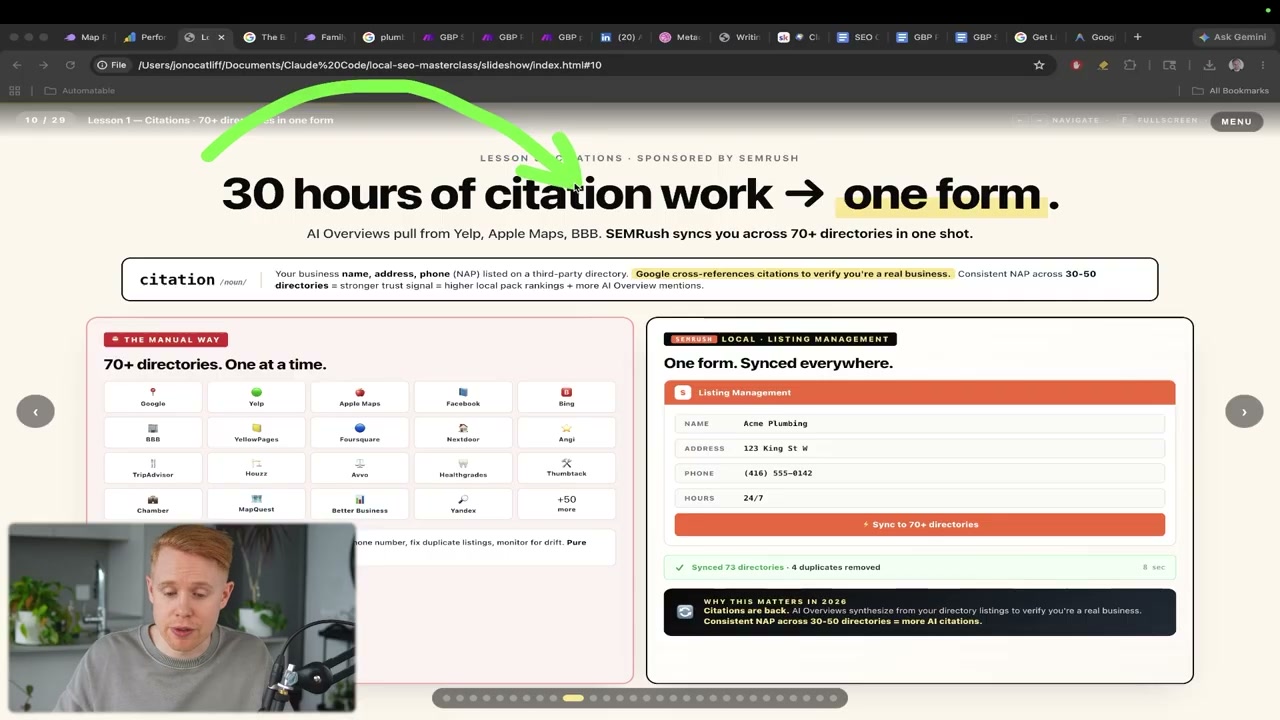Open the browser downloads icon
Screen dimensions: 1280x720
pyautogui.click(x=1209, y=65)
